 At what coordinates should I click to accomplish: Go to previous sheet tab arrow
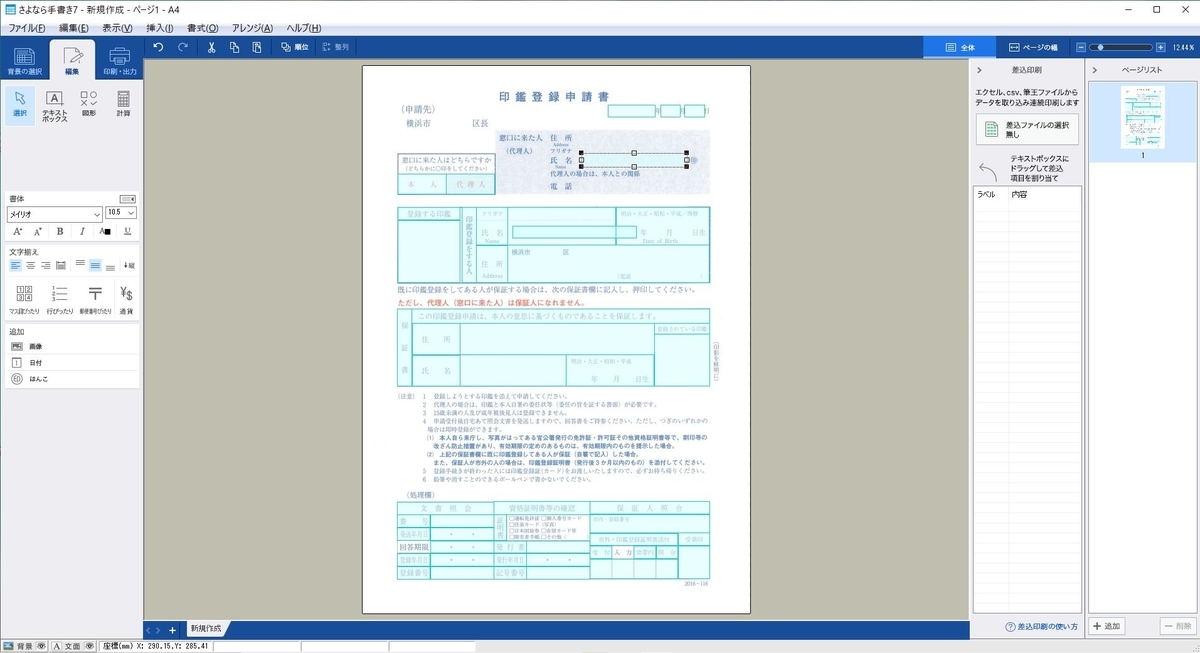pyautogui.click(x=148, y=630)
